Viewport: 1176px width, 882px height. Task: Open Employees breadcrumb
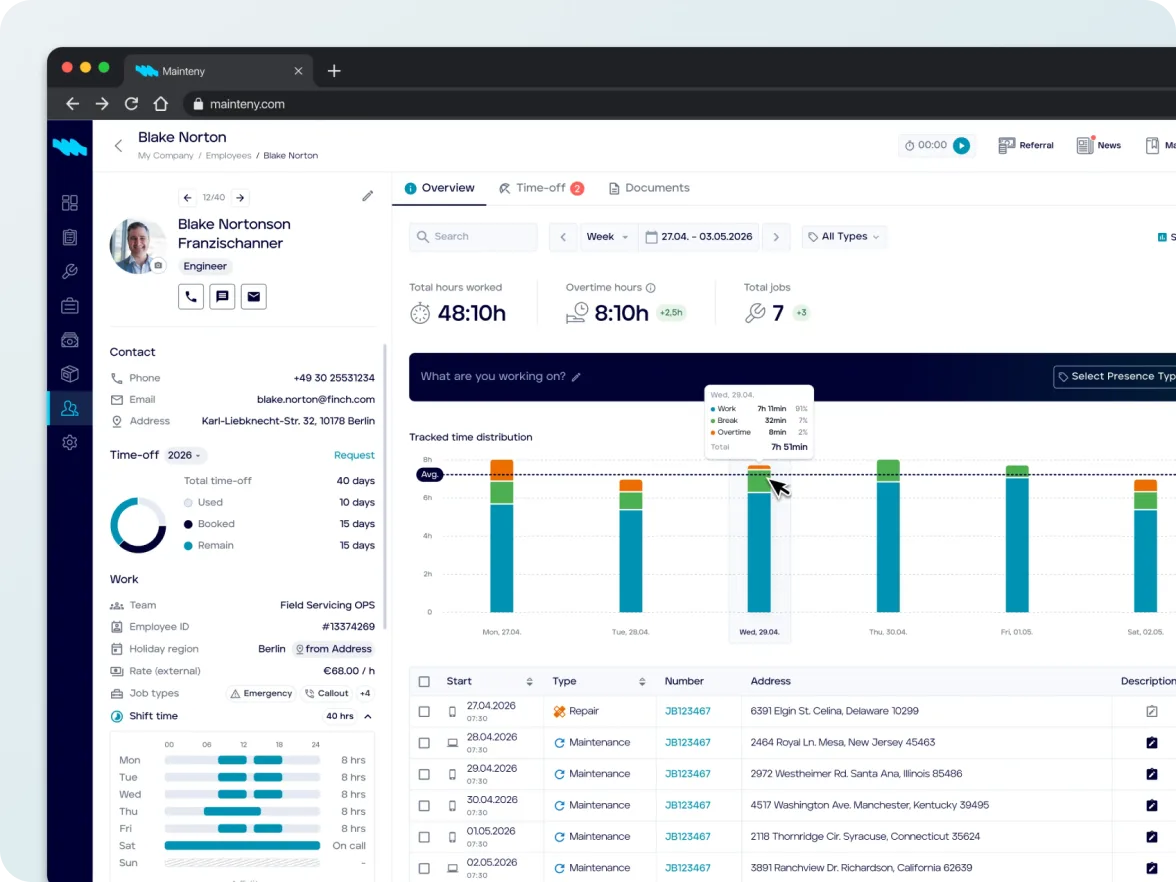(229, 155)
